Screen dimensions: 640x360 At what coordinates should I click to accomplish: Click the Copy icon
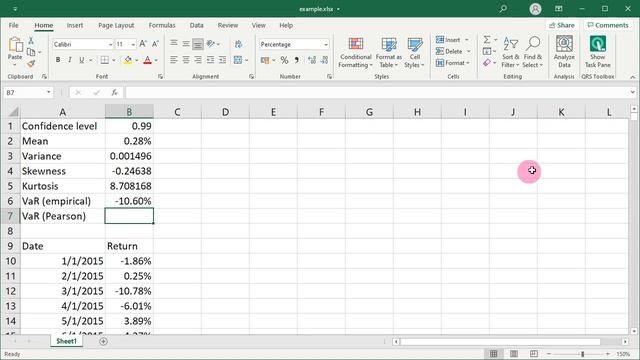point(31,52)
